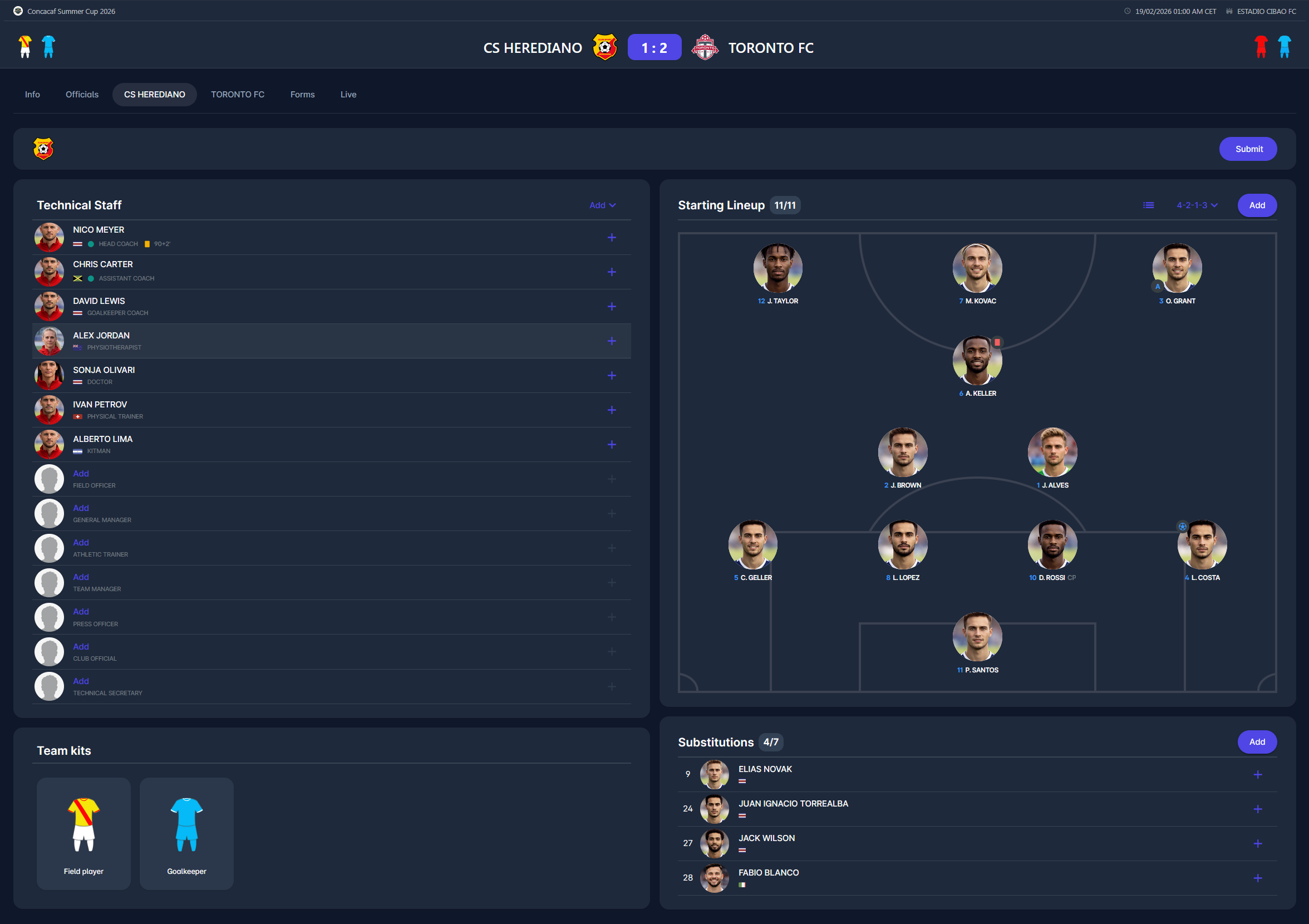This screenshot has height=924, width=1309.
Task: Click the CS Herediano crest beside the score
Action: tap(604, 47)
